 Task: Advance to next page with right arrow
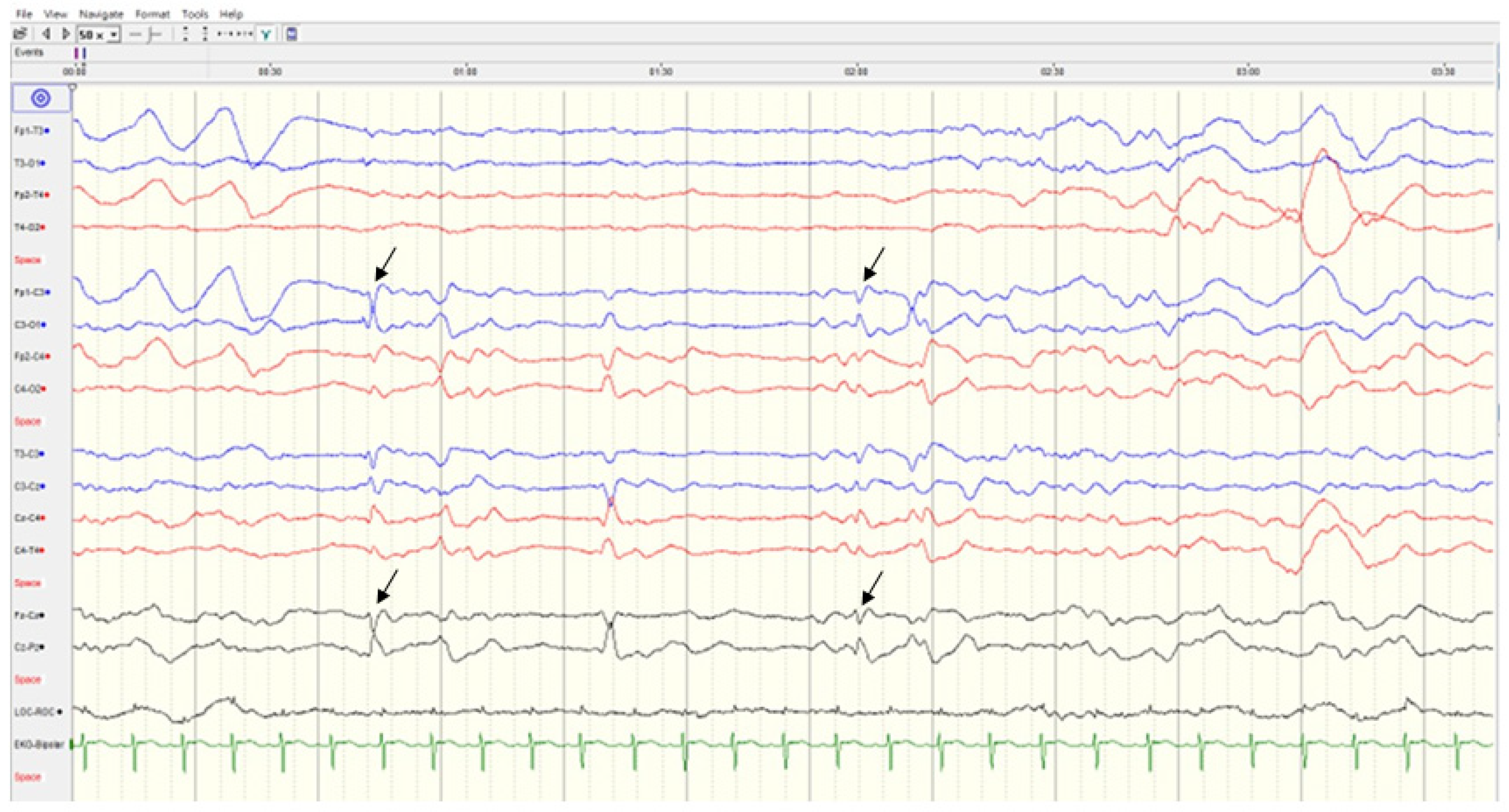pos(66,35)
